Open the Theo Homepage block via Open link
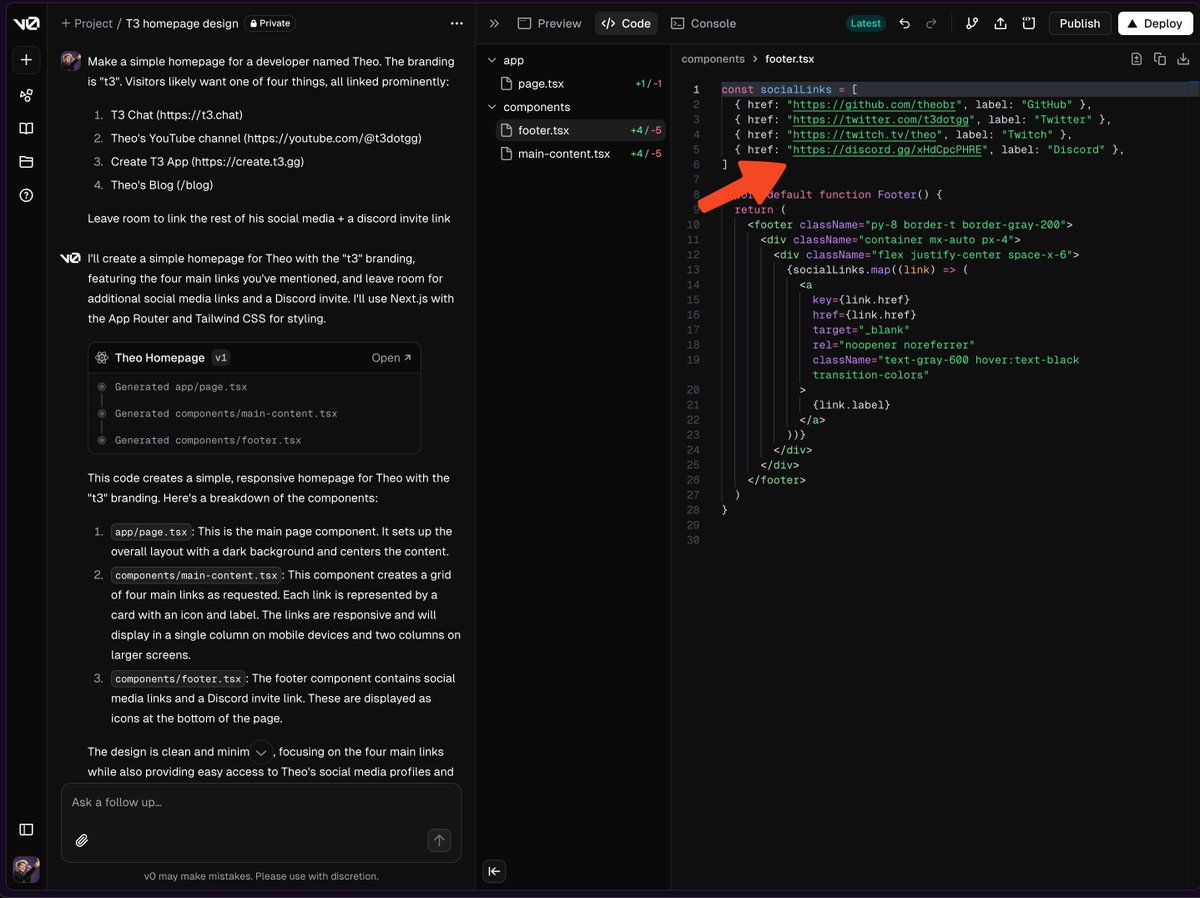 [391, 358]
